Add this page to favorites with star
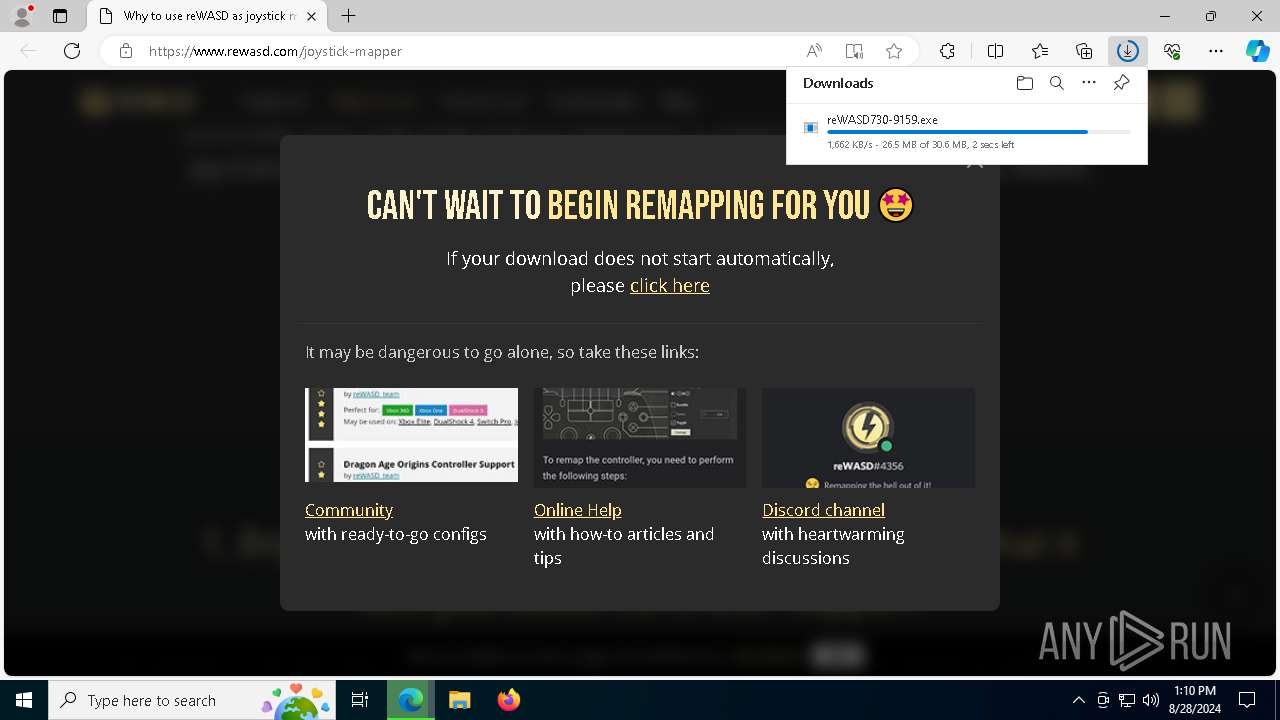The image size is (1280, 720). point(894,51)
